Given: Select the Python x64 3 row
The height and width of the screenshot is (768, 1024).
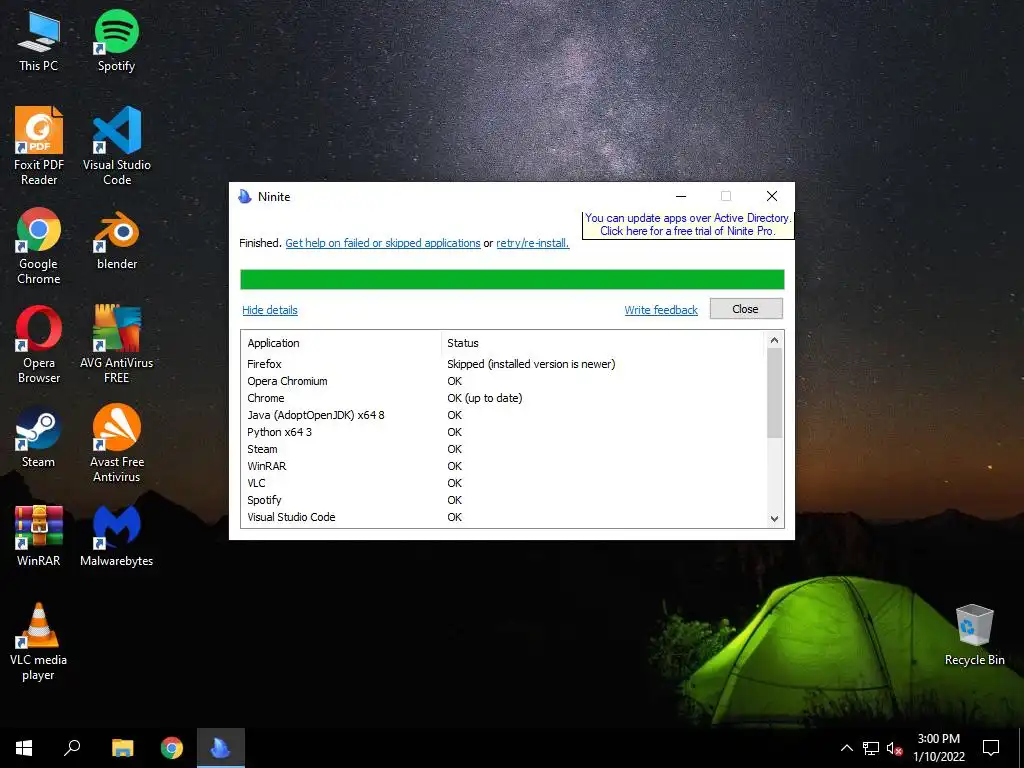Looking at the screenshot, I should [x=503, y=432].
